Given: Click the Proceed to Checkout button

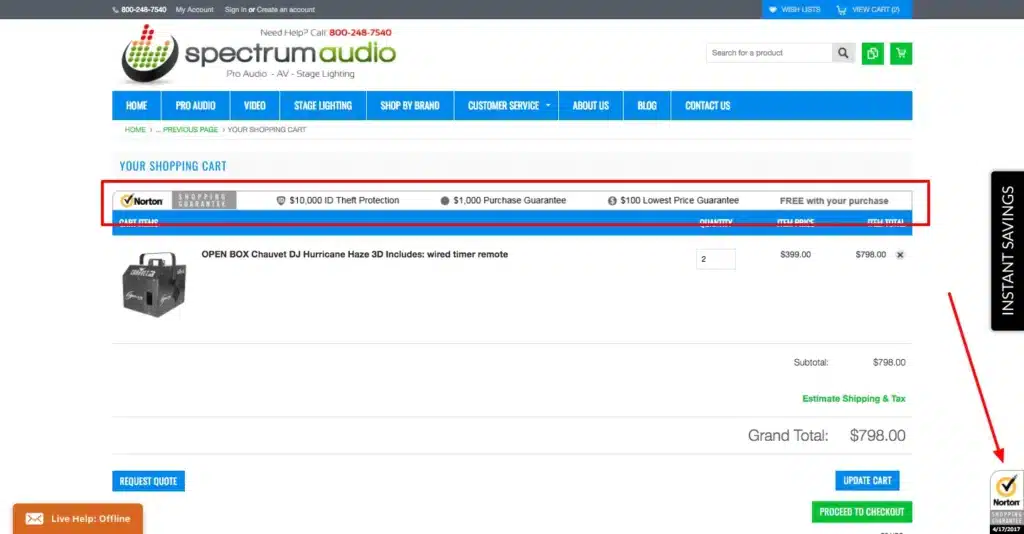Looking at the screenshot, I should [861, 512].
